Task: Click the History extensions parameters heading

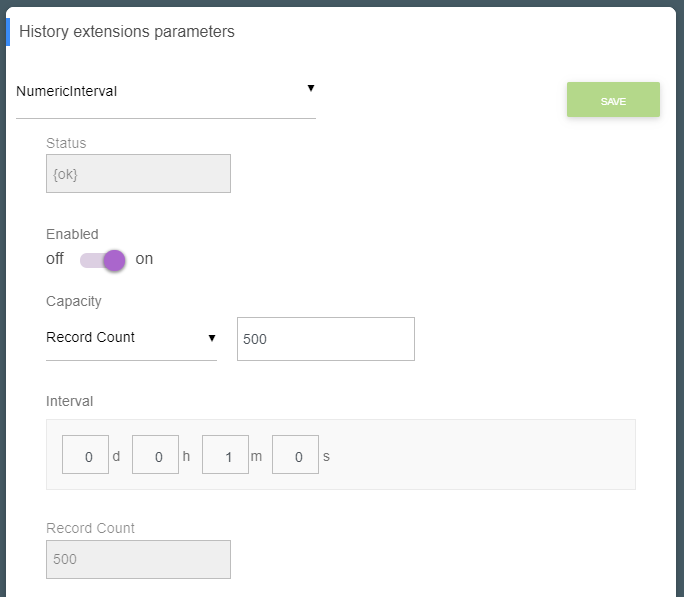Action: tap(127, 32)
